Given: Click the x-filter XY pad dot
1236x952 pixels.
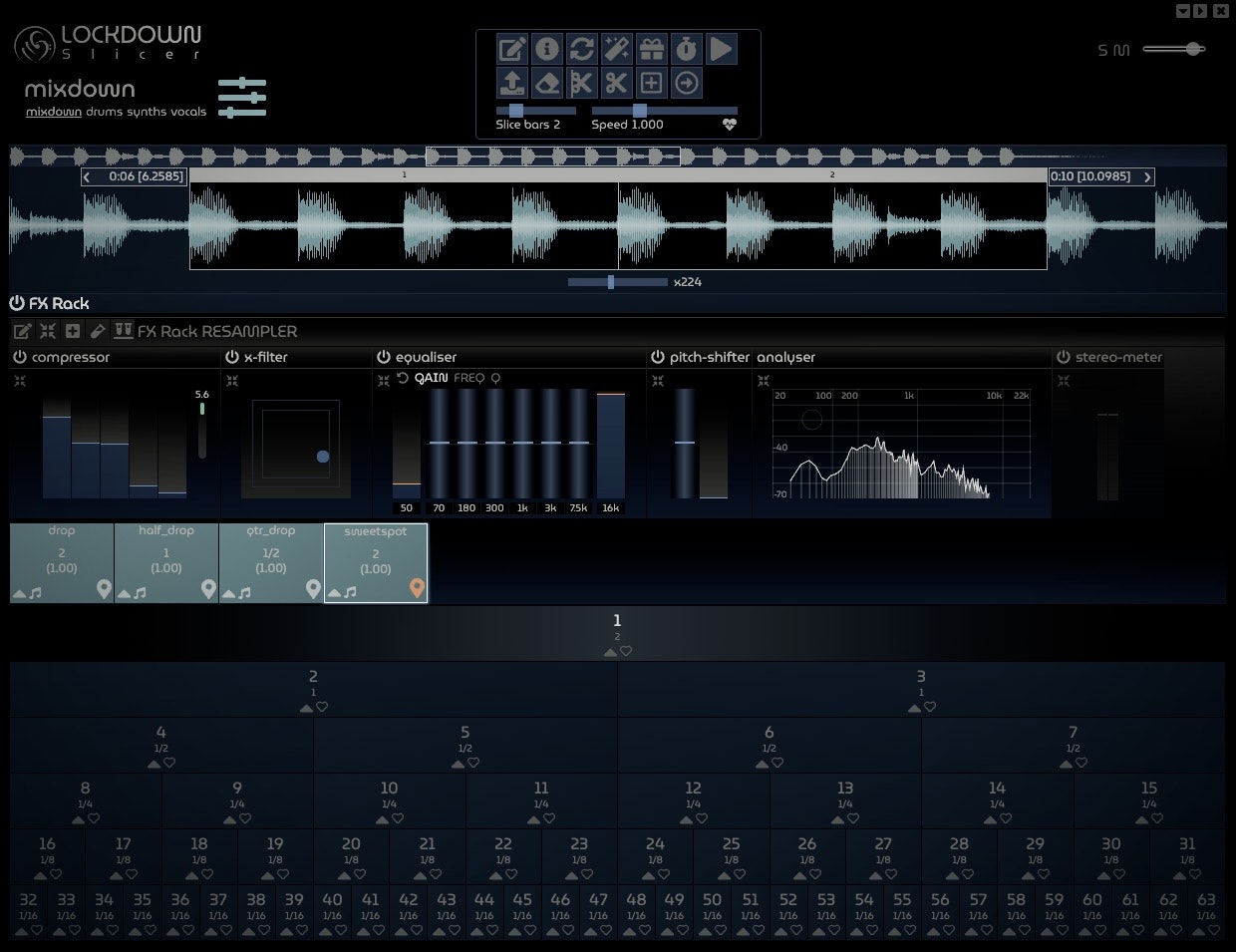Looking at the screenshot, I should [323, 457].
